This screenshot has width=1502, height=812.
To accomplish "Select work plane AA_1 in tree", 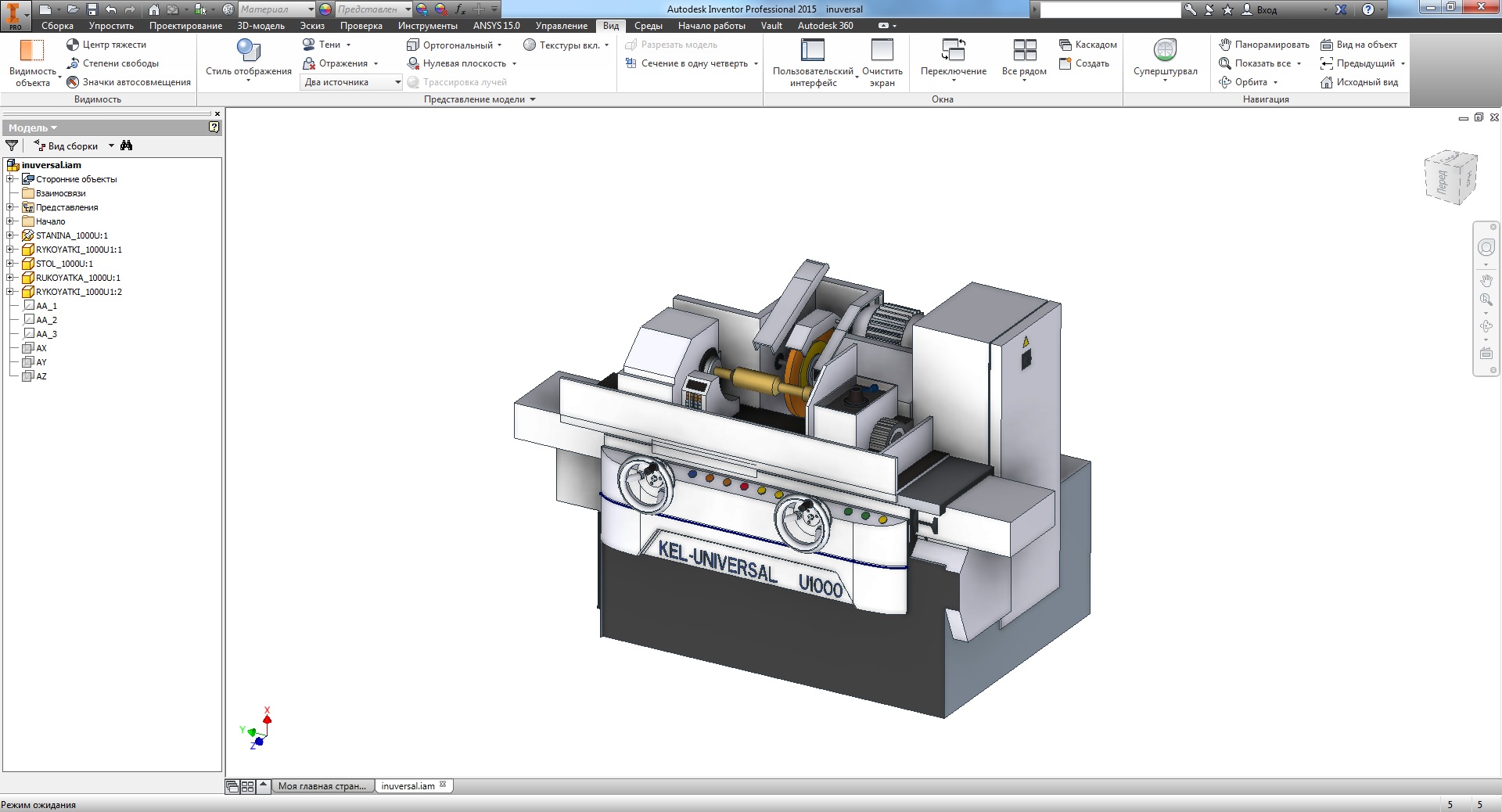I will [x=46, y=306].
